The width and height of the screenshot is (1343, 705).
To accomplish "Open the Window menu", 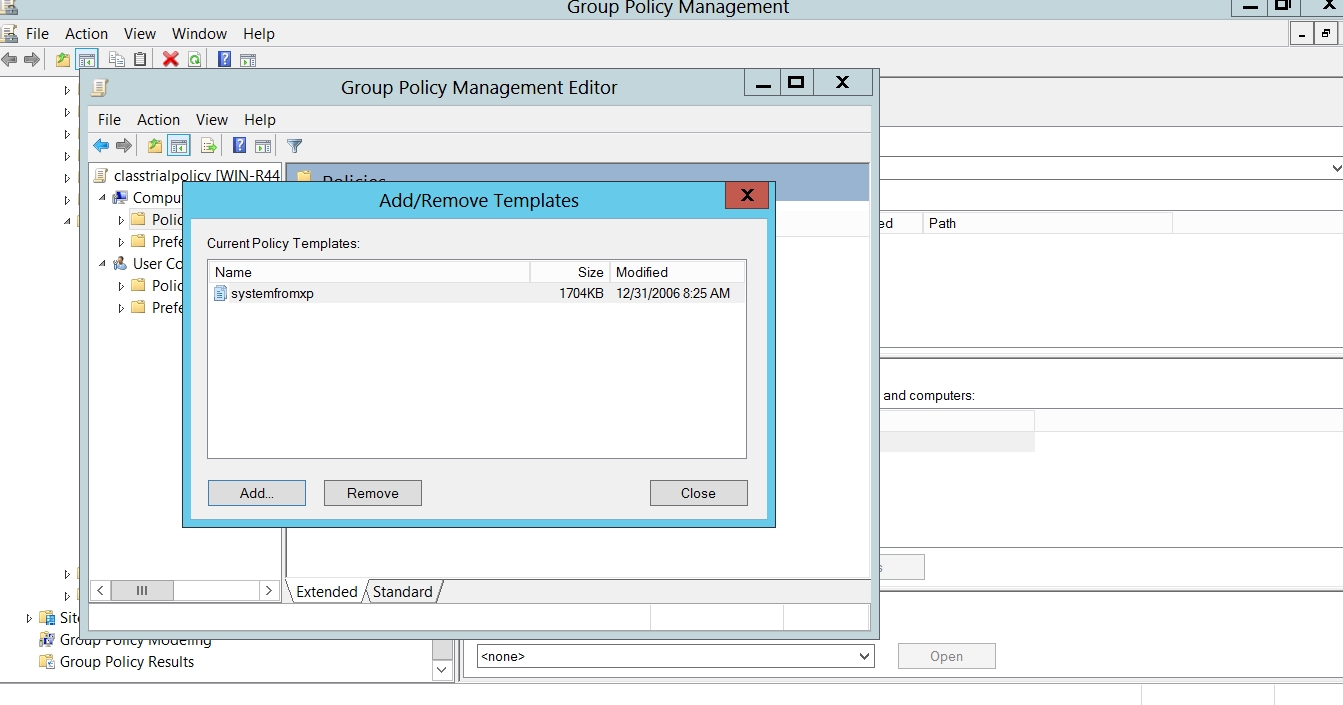I will tap(199, 33).
